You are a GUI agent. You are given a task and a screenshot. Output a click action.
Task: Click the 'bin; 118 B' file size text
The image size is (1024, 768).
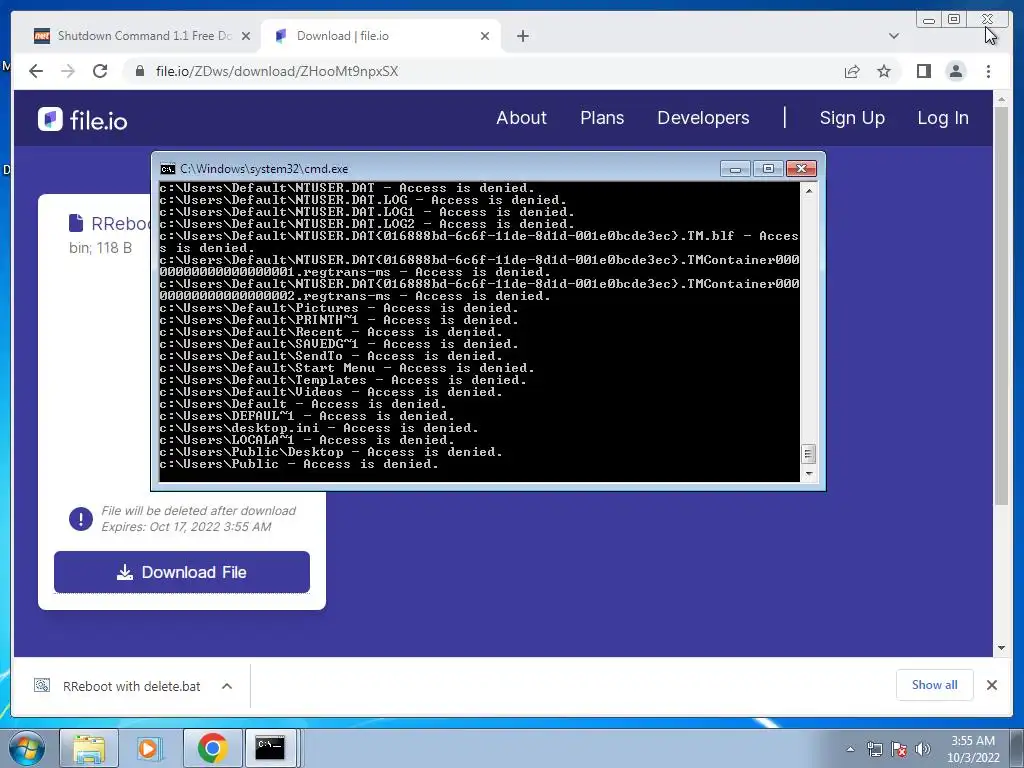(x=101, y=248)
